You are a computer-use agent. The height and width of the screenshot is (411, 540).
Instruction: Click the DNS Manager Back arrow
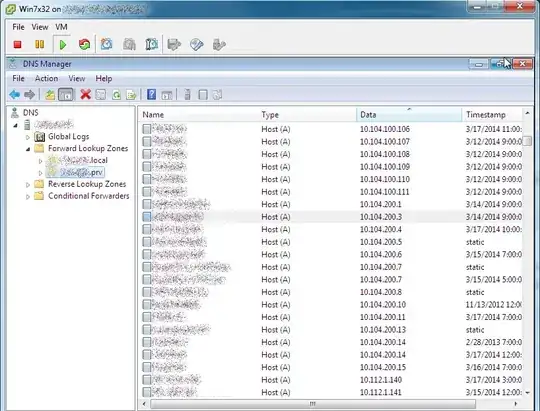[14, 94]
